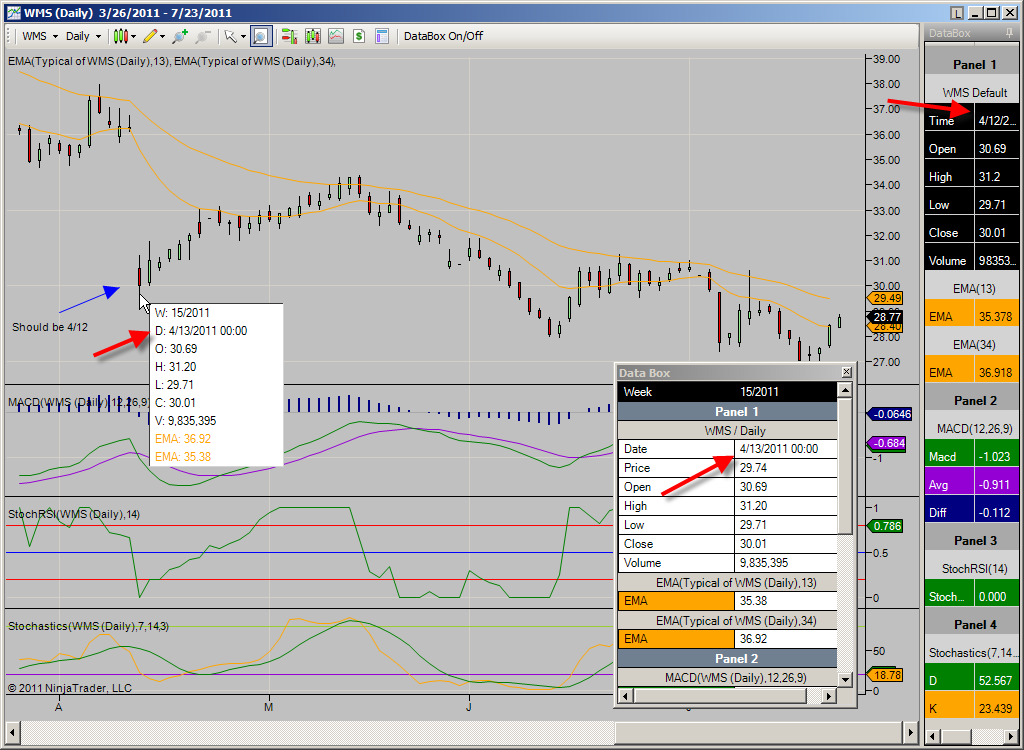Click the M month label on time axis
This screenshot has height=750, width=1024.
coord(268,707)
